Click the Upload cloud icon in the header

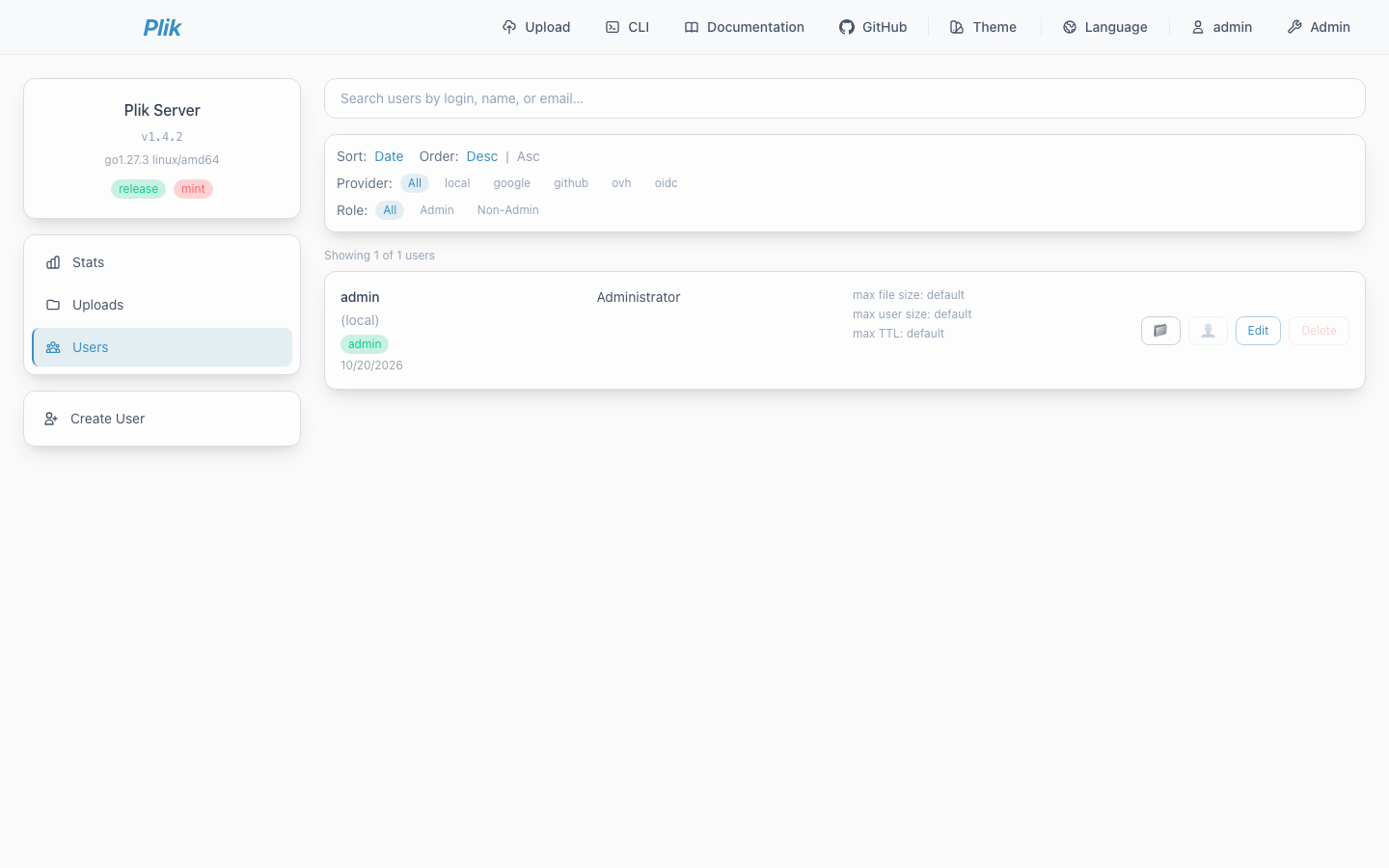coord(509,27)
